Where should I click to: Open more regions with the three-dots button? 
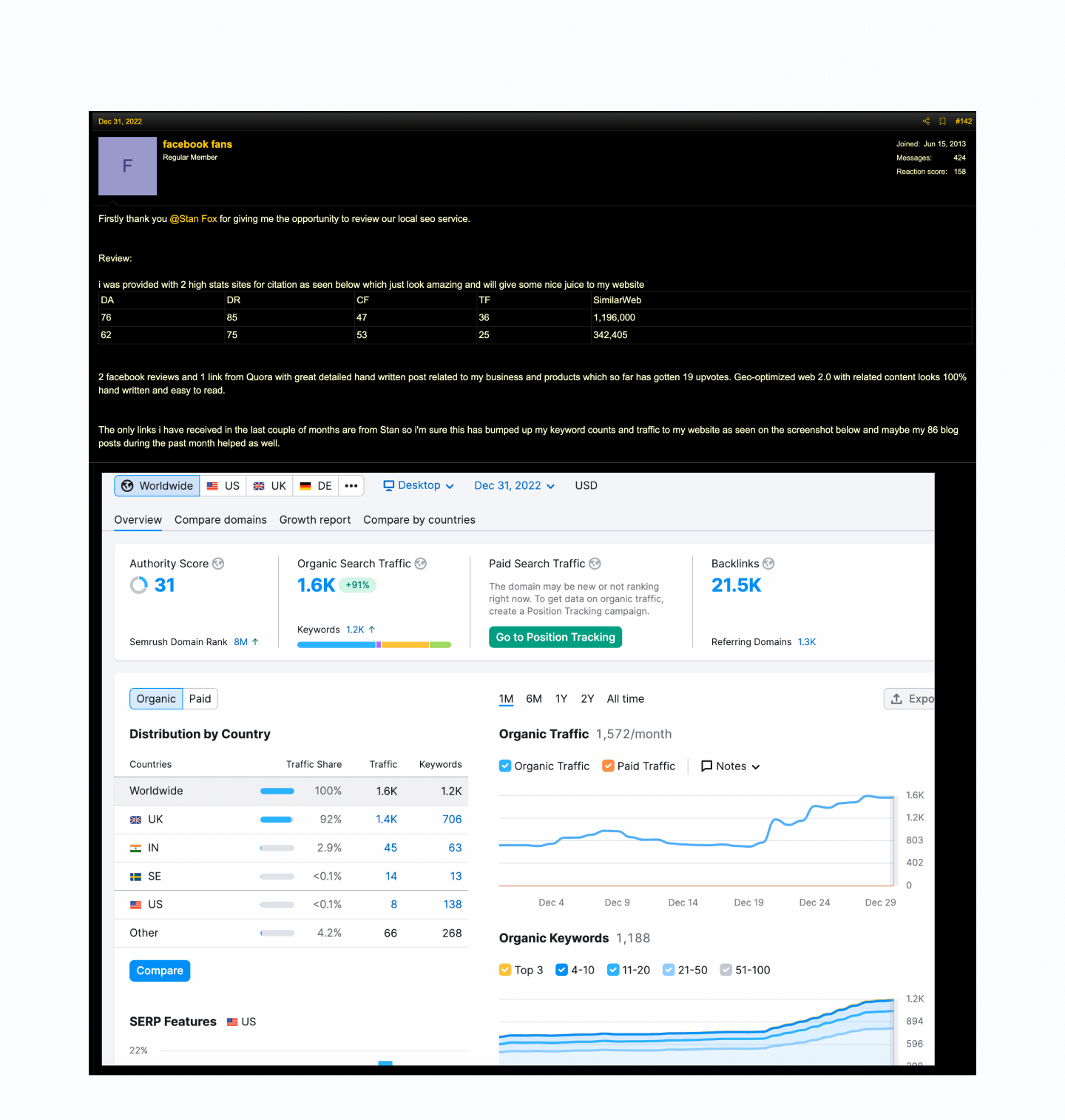[351, 486]
